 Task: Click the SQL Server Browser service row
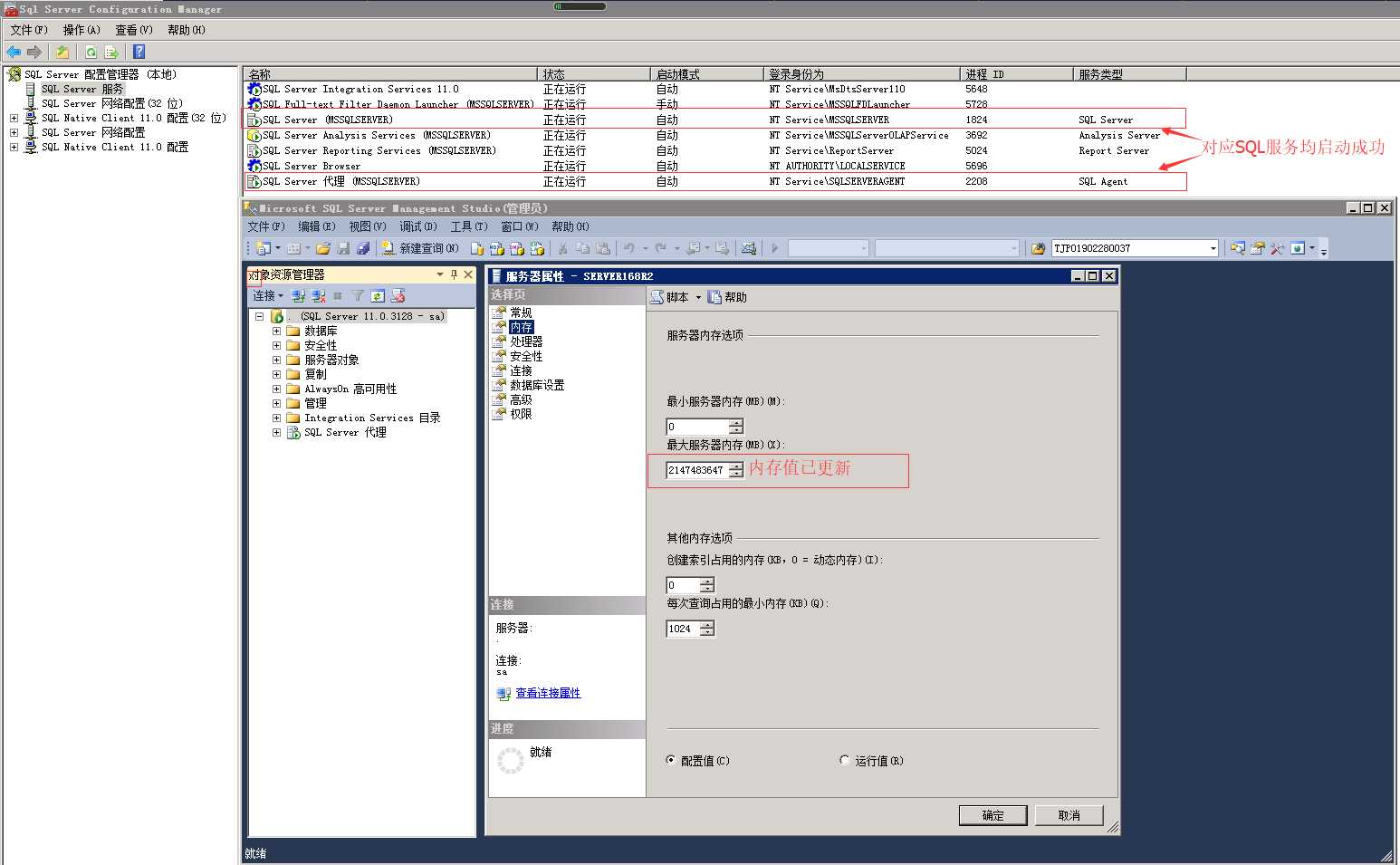coord(714,166)
